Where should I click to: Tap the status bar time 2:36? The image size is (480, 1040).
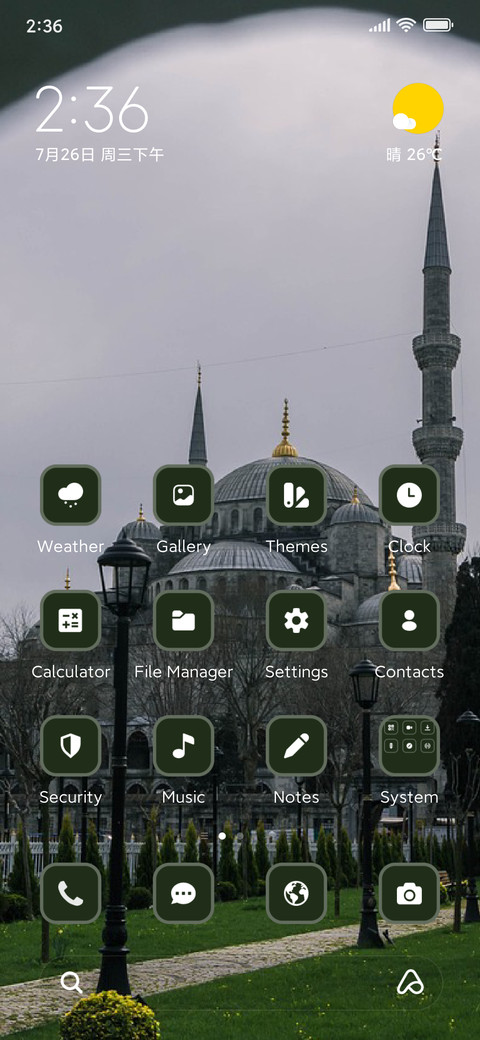click(44, 26)
